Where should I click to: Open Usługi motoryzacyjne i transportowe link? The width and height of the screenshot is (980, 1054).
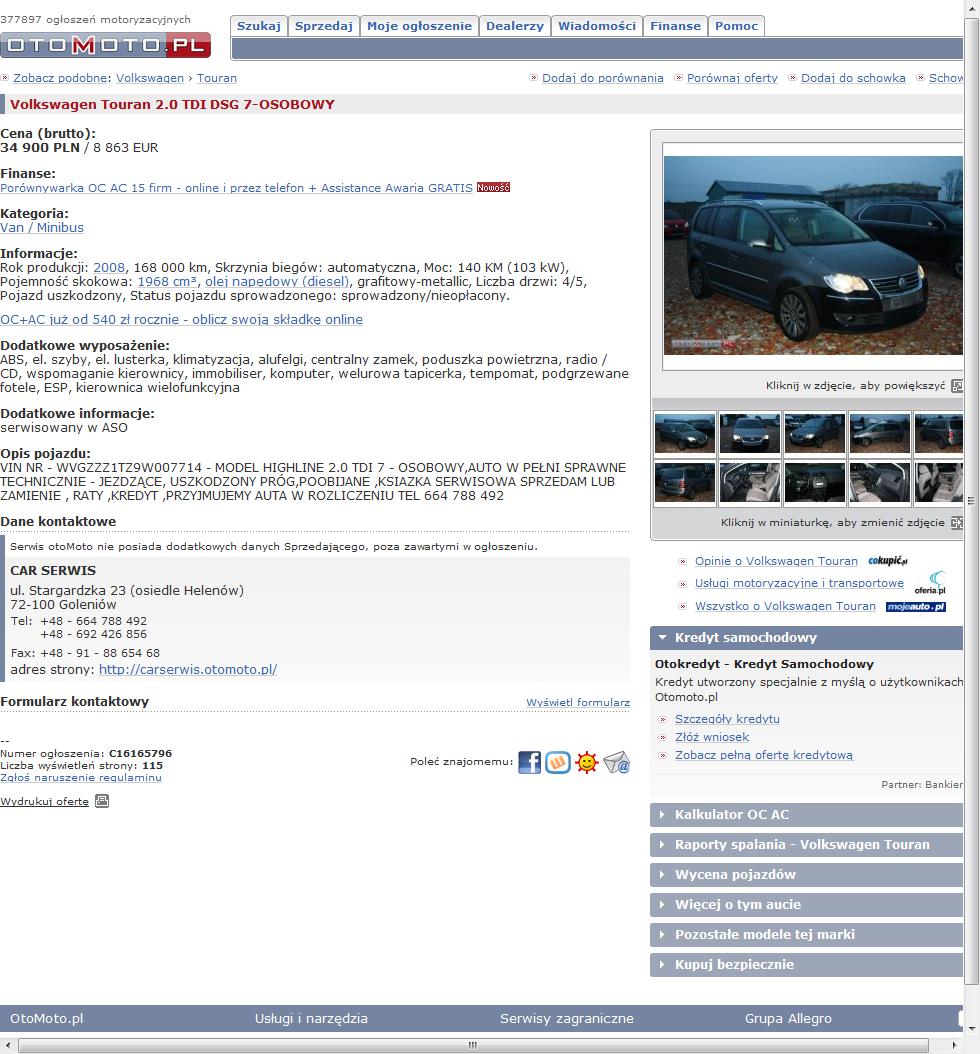tap(799, 583)
